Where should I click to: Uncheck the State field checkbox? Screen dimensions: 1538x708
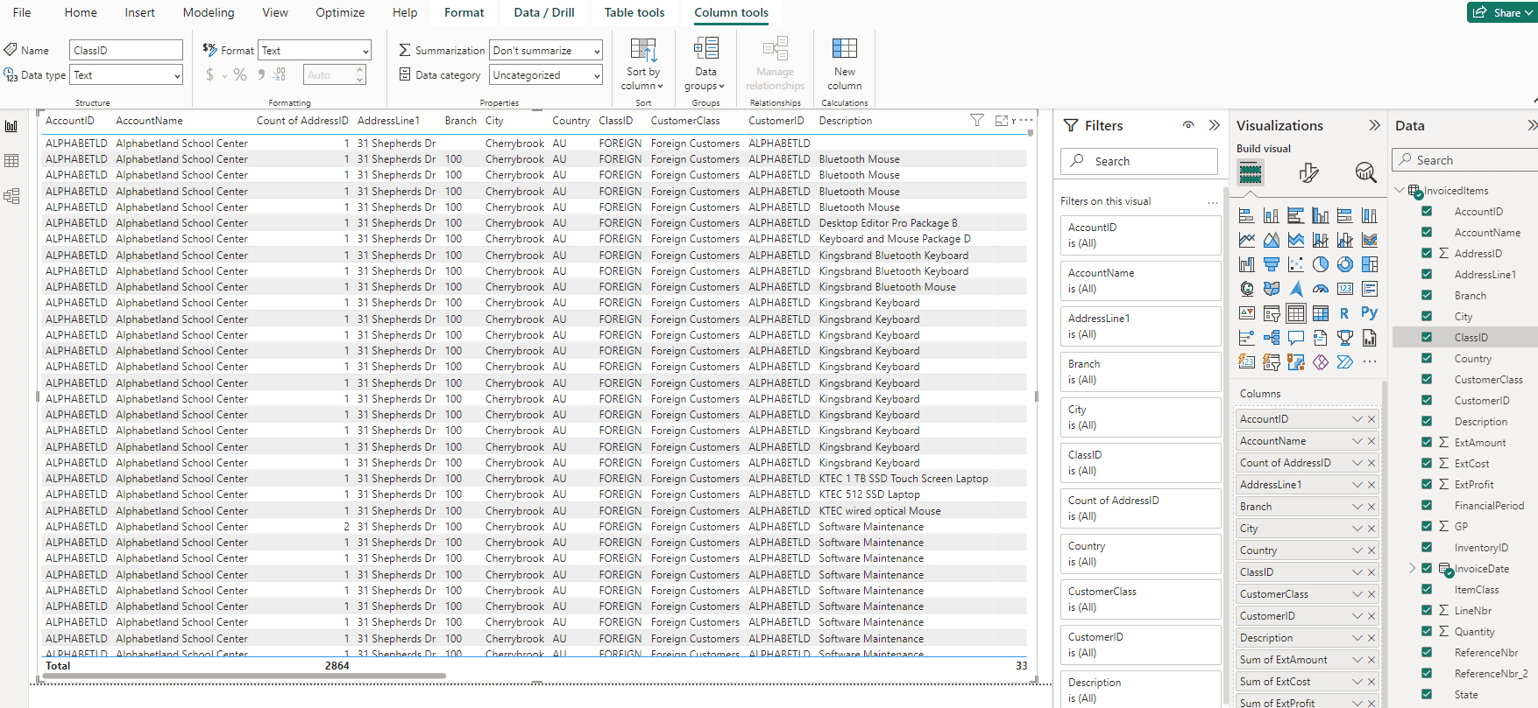pyautogui.click(x=1427, y=694)
